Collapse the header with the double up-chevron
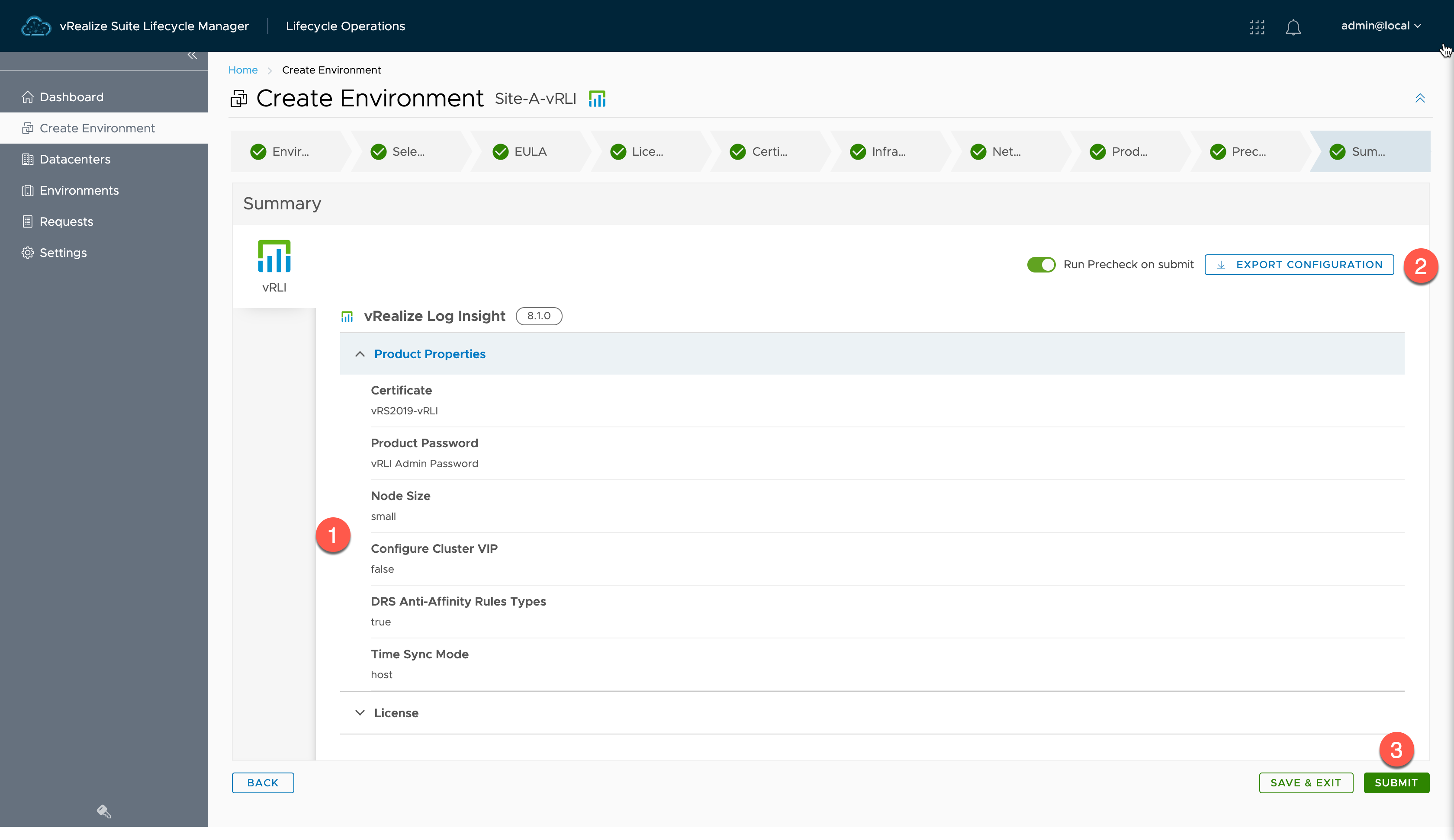The image size is (1454, 840). tap(1420, 98)
